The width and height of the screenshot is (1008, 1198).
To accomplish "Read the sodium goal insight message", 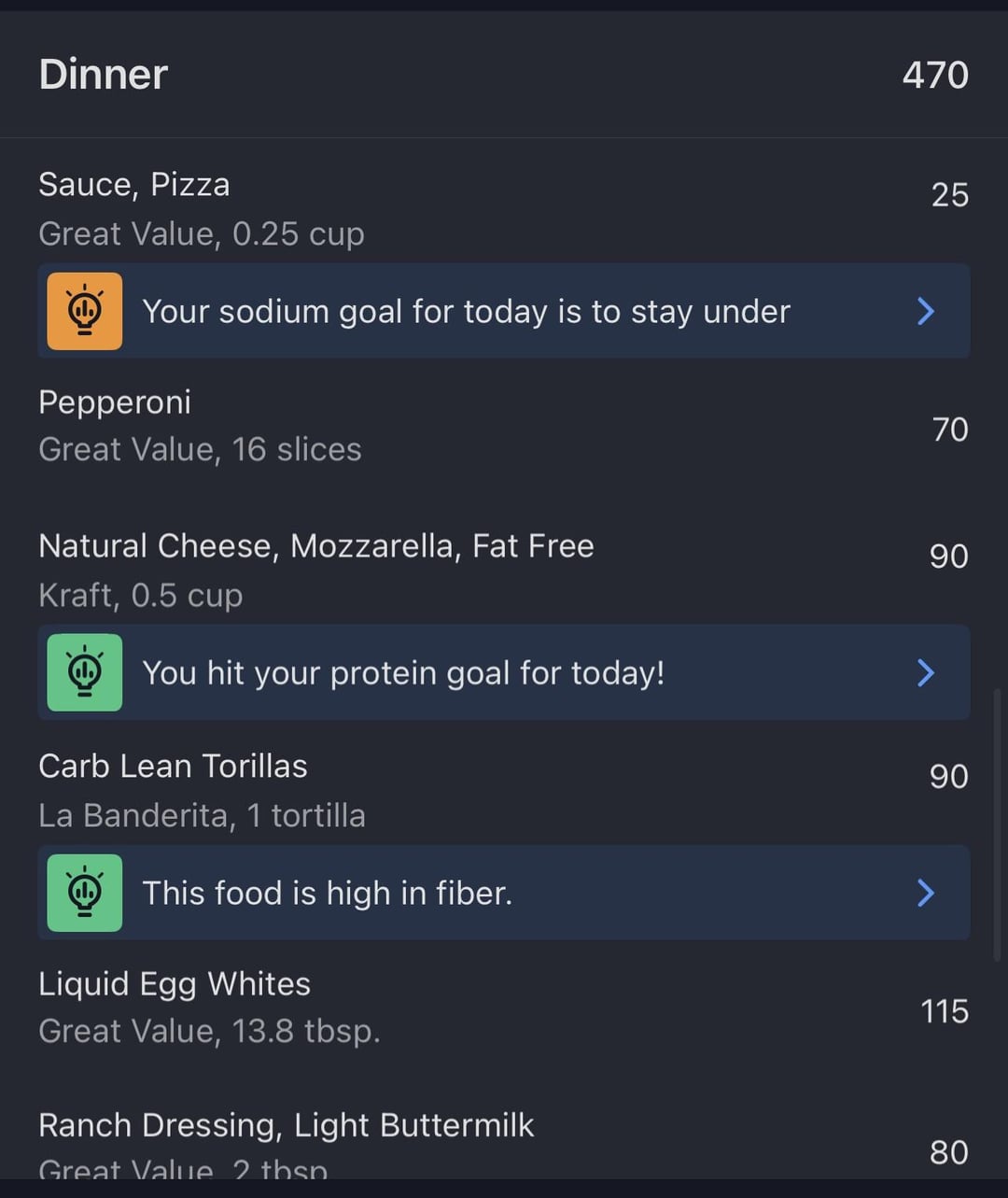I will click(x=466, y=311).
